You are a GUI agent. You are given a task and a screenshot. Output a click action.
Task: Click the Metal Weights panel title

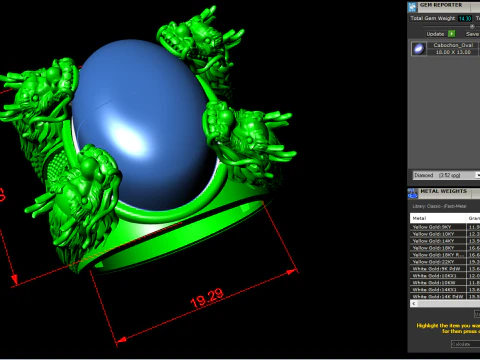tap(443, 191)
